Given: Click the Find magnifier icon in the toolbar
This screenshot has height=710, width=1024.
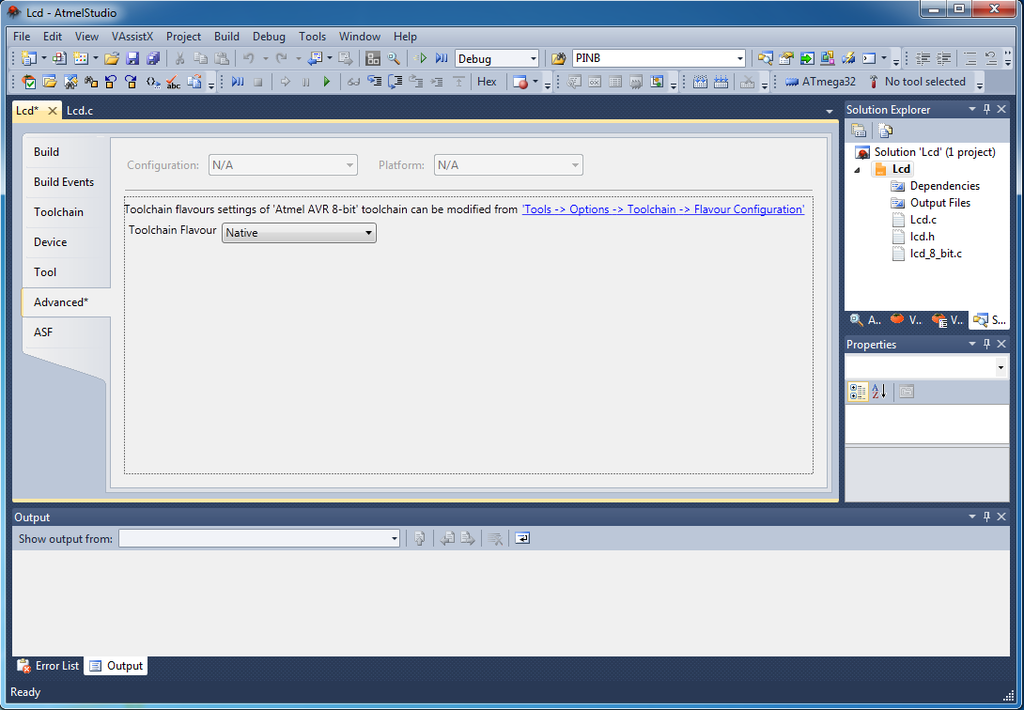Looking at the screenshot, I should [x=394, y=58].
